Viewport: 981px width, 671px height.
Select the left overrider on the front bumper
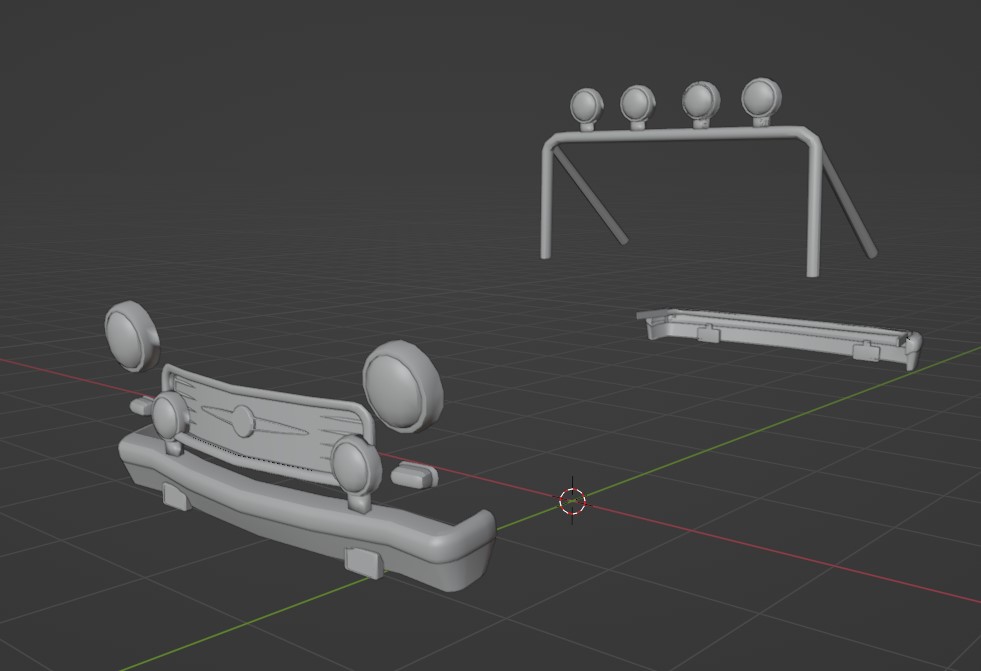177,497
